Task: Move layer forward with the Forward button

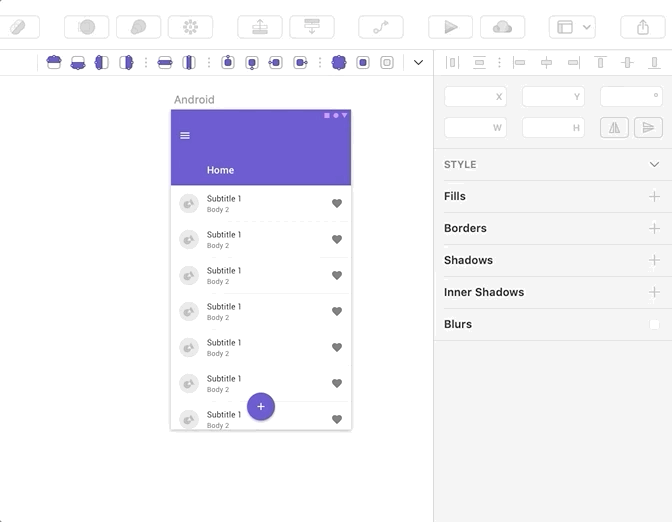Action: tap(260, 27)
